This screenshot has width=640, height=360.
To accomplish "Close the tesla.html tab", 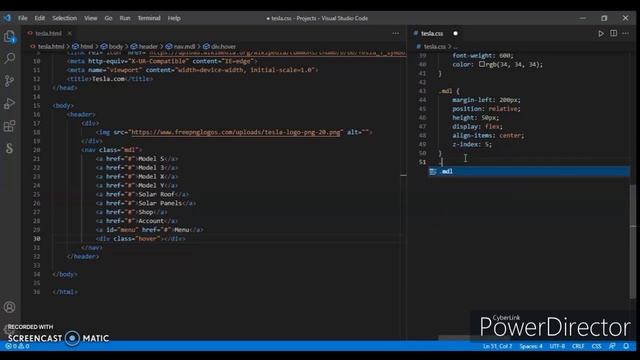I will pyautogui.click(x=70, y=33).
